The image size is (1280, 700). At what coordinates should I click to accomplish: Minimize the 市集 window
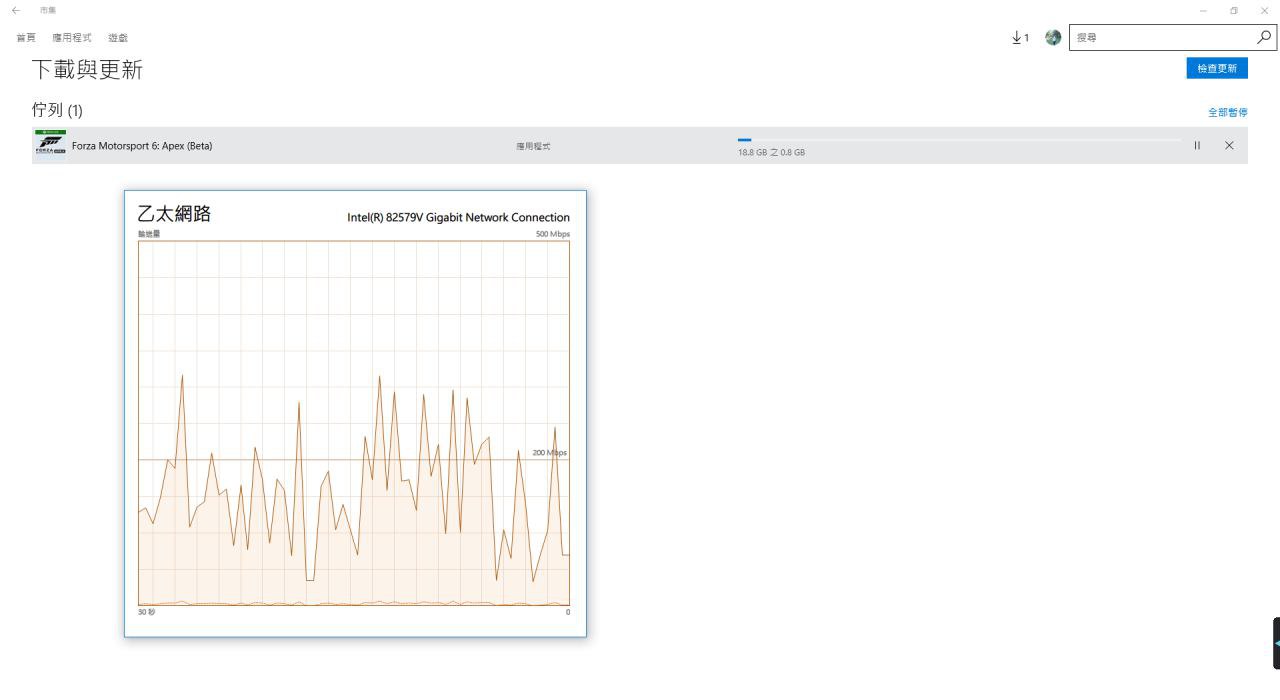tap(1203, 10)
